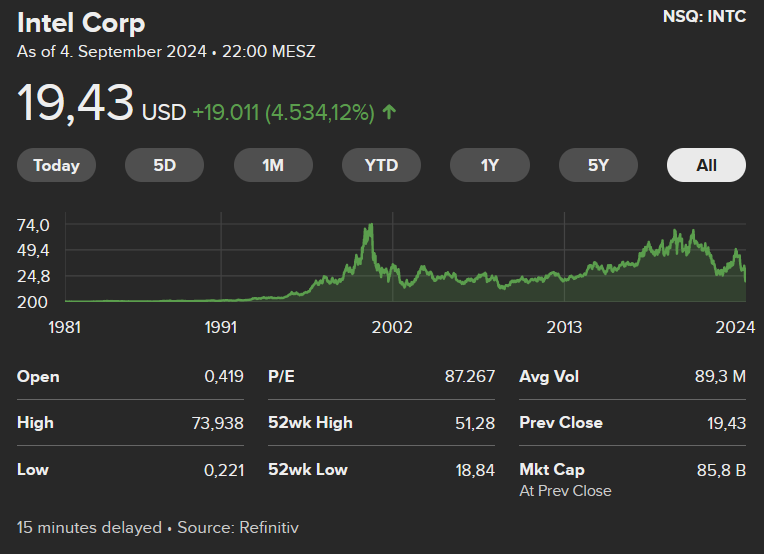Click the Open value 0,419
The image size is (764, 554).
pyautogui.click(x=224, y=377)
